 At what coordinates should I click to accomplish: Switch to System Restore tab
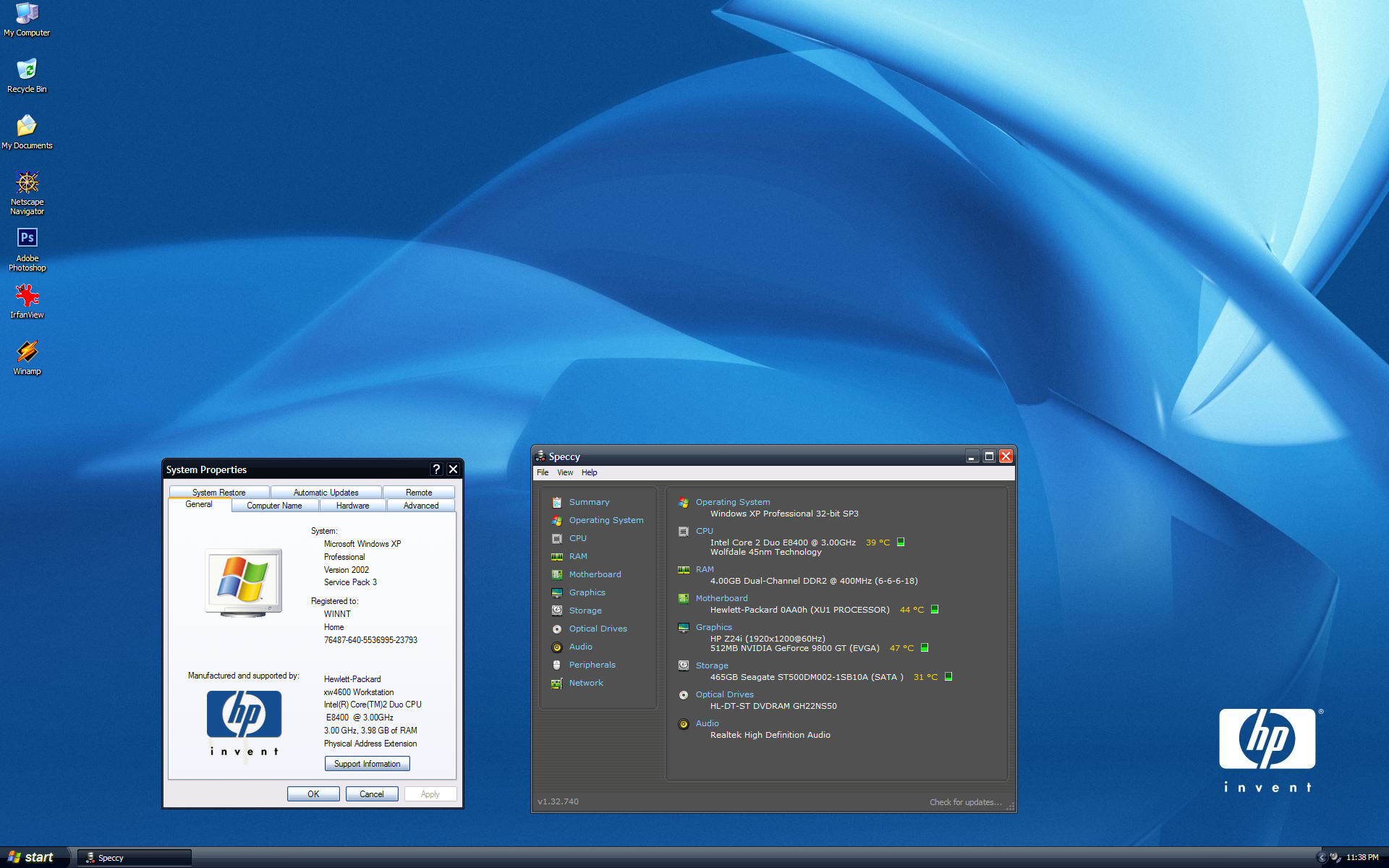pyautogui.click(x=218, y=493)
